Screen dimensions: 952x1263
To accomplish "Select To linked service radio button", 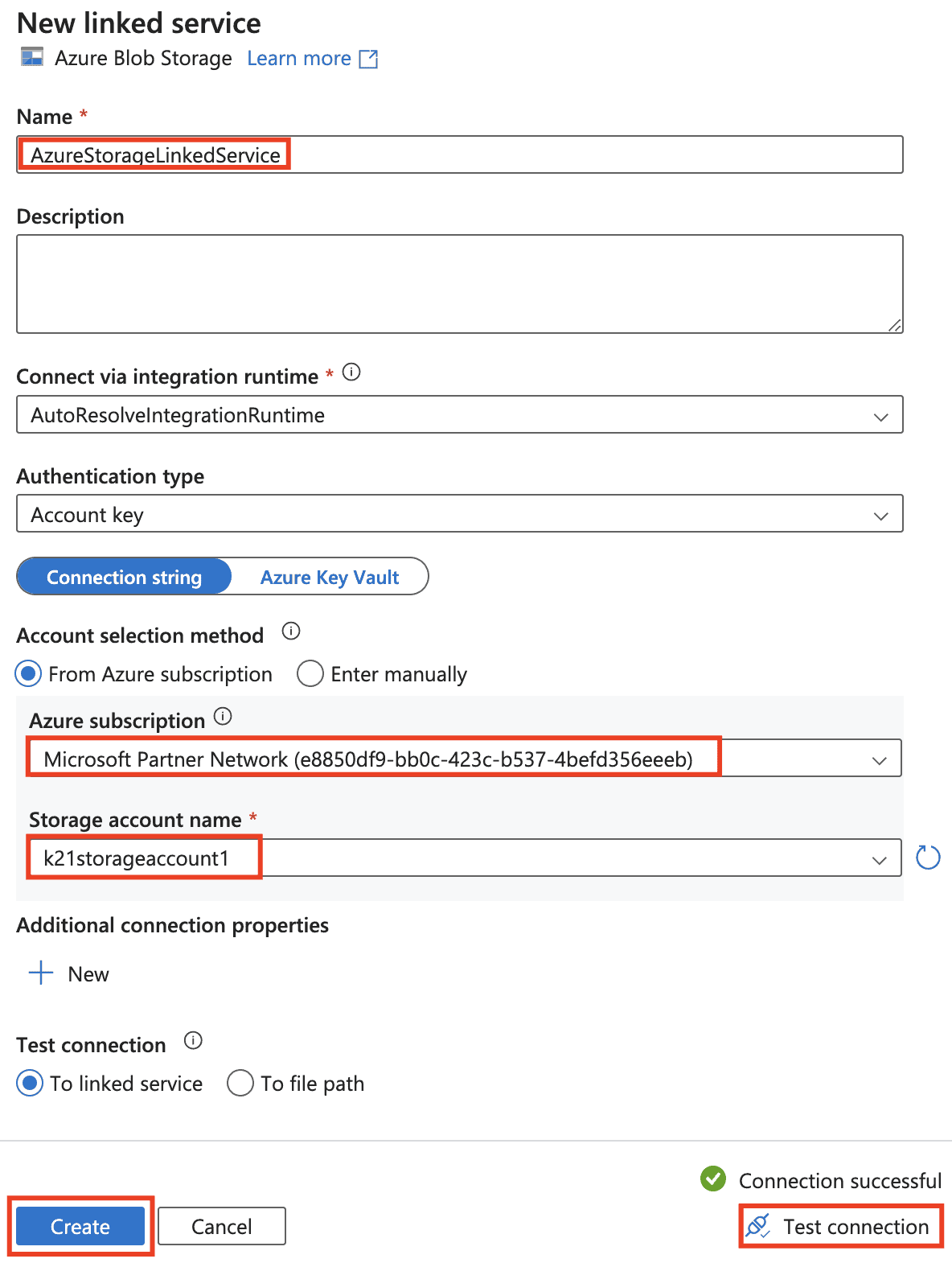I will click(30, 1084).
